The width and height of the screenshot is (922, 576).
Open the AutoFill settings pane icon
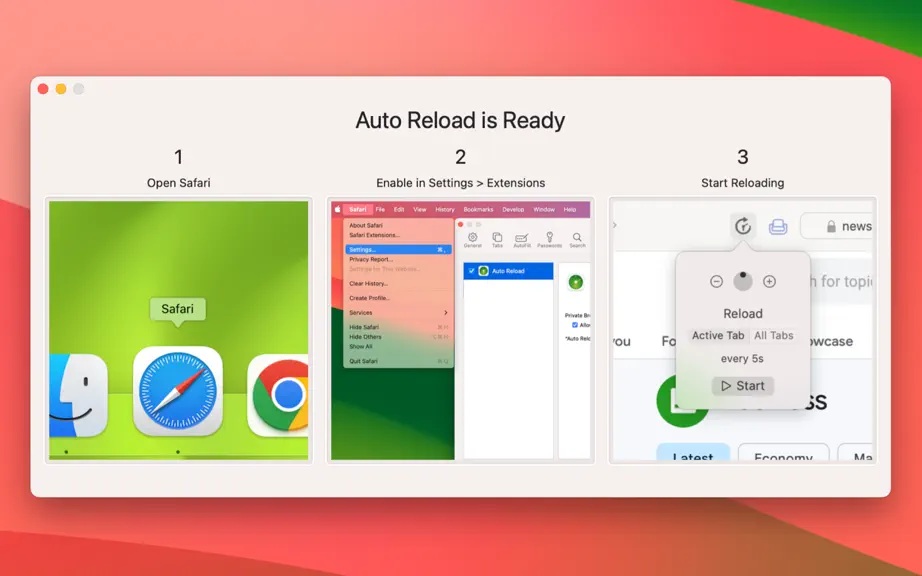pos(522,239)
